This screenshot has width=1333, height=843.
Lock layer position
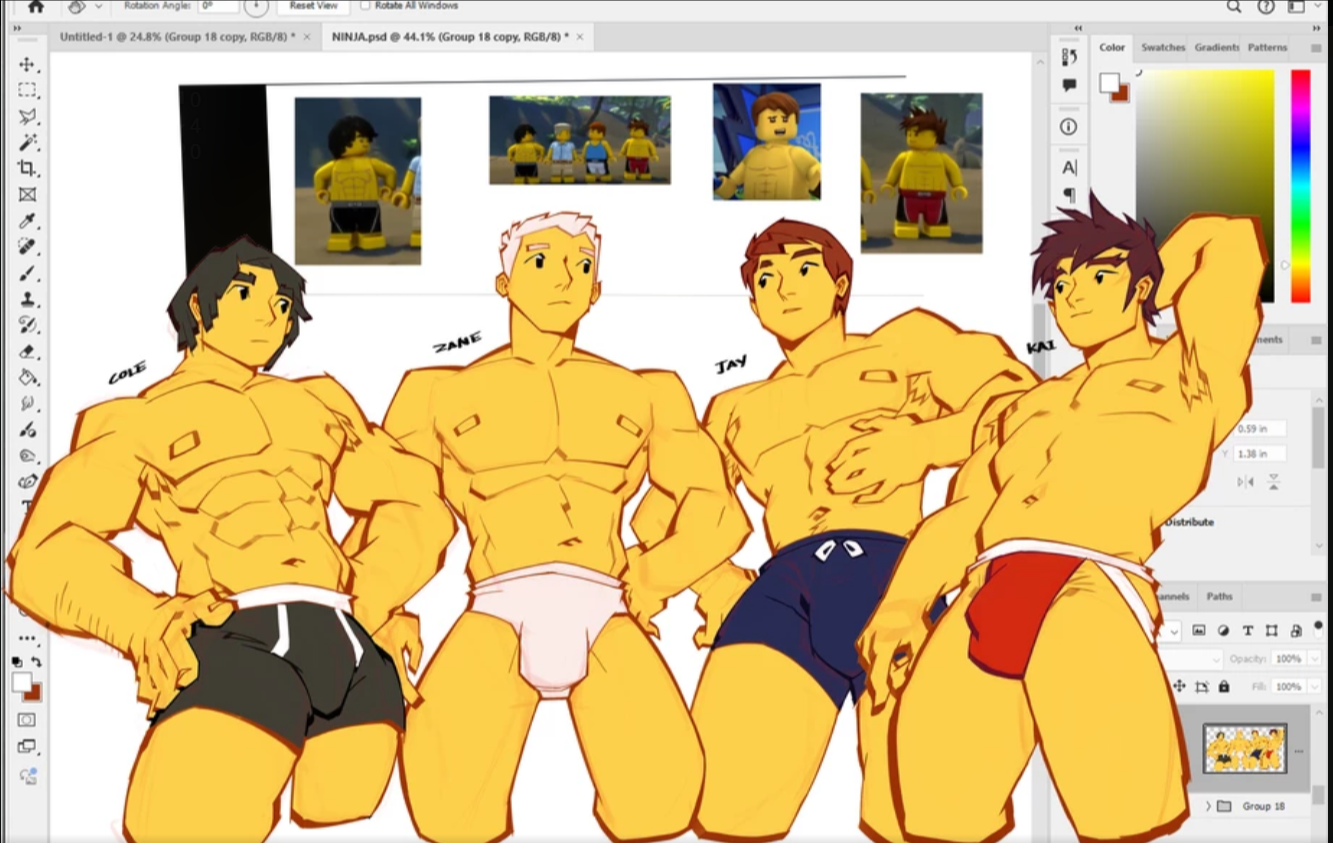click(x=1179, y=687)
